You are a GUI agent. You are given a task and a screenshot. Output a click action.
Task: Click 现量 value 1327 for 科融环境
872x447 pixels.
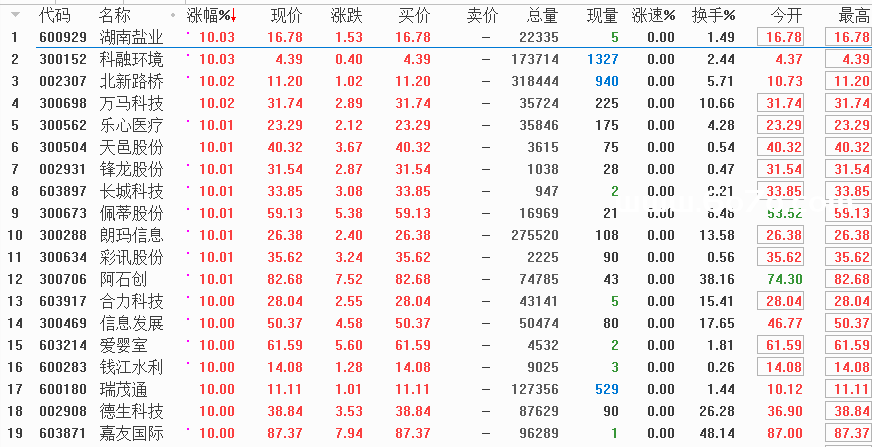coord(602,59)
